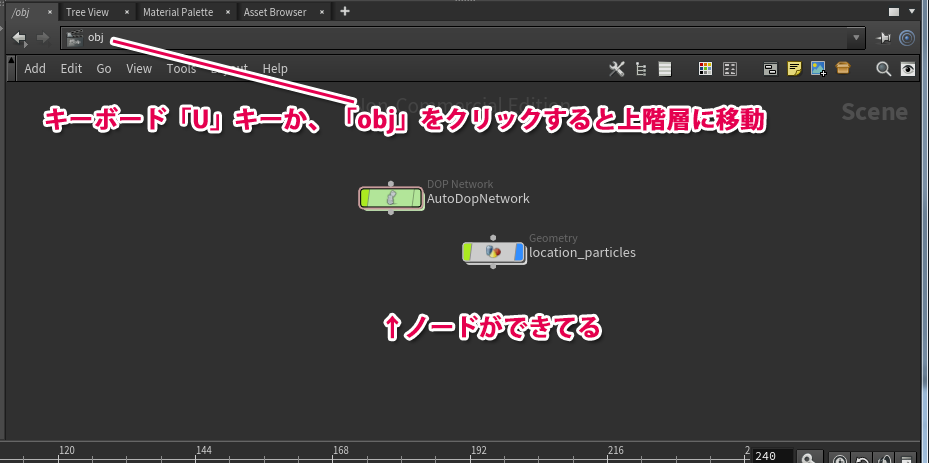Add a sticky note
This screenshot has width=929, height=463.
tap(794, 69)
